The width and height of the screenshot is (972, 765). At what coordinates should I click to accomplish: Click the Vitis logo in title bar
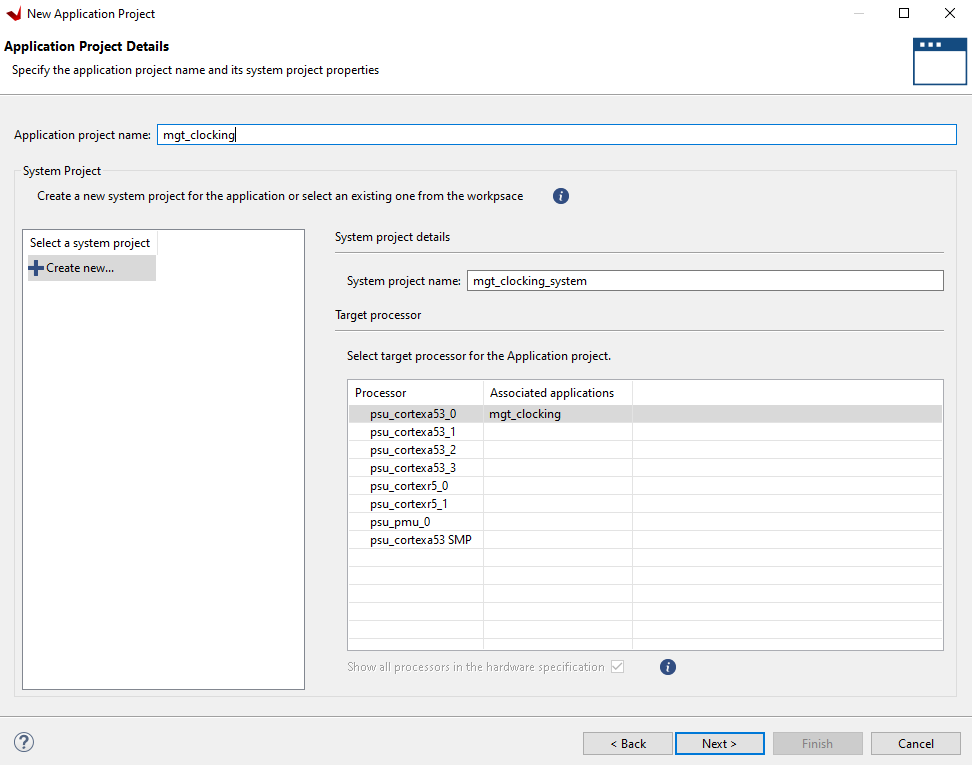coord(14,14)
